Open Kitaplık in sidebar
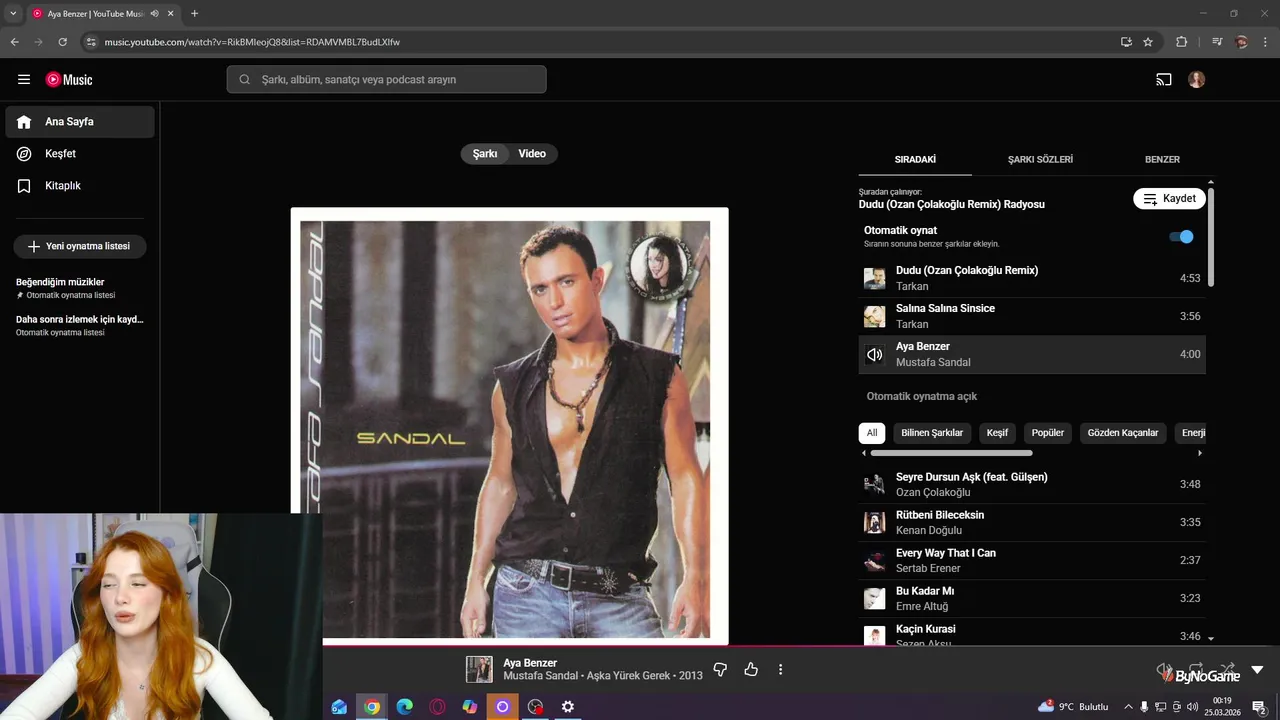 [80, 186]
